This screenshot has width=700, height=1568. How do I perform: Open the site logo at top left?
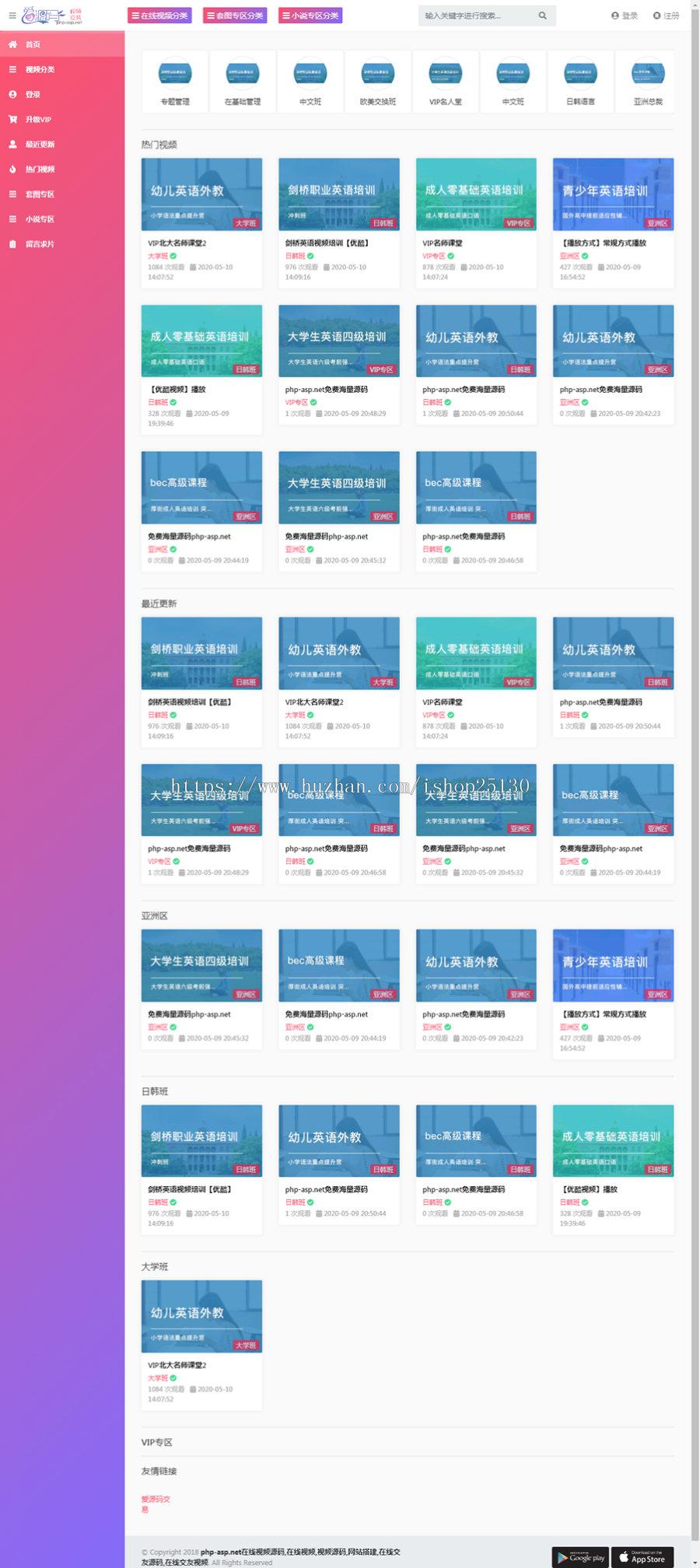[52, 16]
